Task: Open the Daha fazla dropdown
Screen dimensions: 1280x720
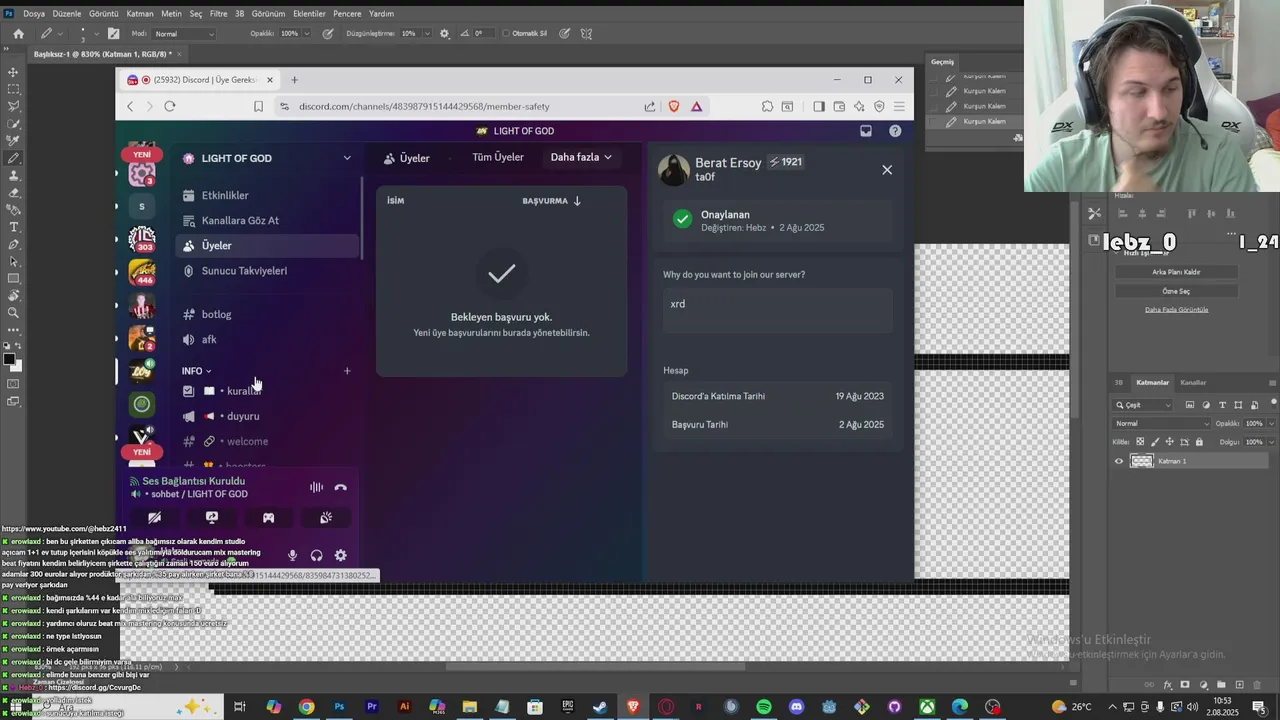Action: pos(581,157)
